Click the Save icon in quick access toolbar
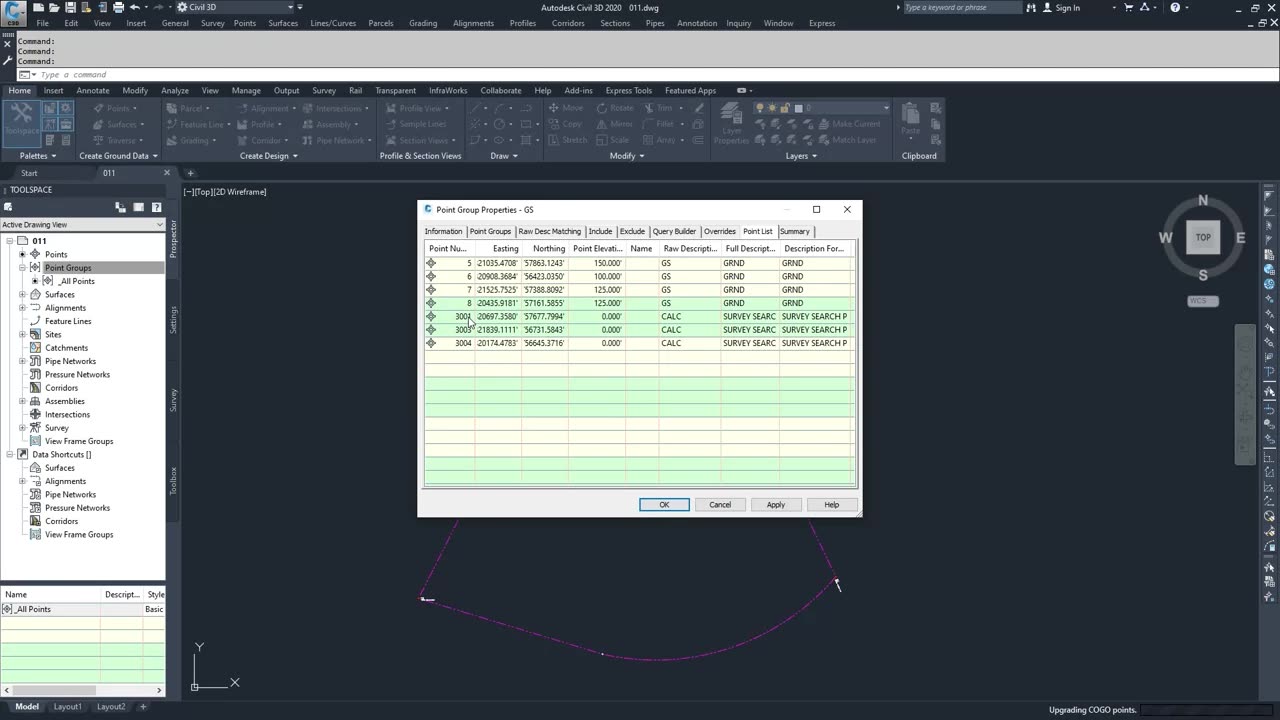This screenshot has width=1280, height=720. (x=71, y=7)
